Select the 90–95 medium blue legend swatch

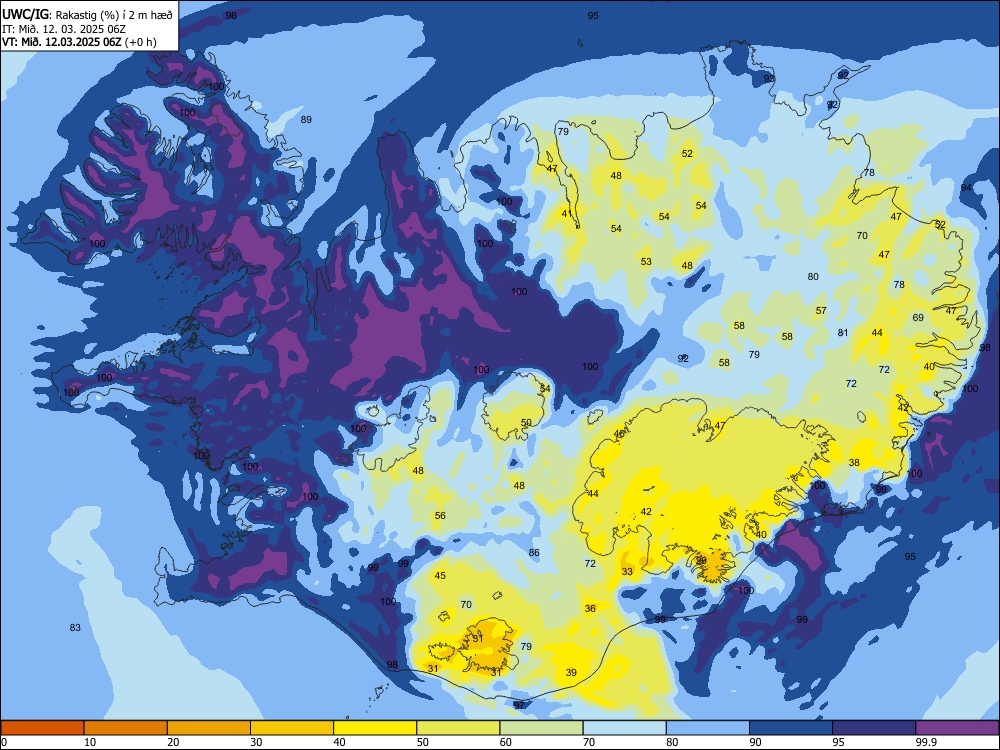(x=791, y=728)
